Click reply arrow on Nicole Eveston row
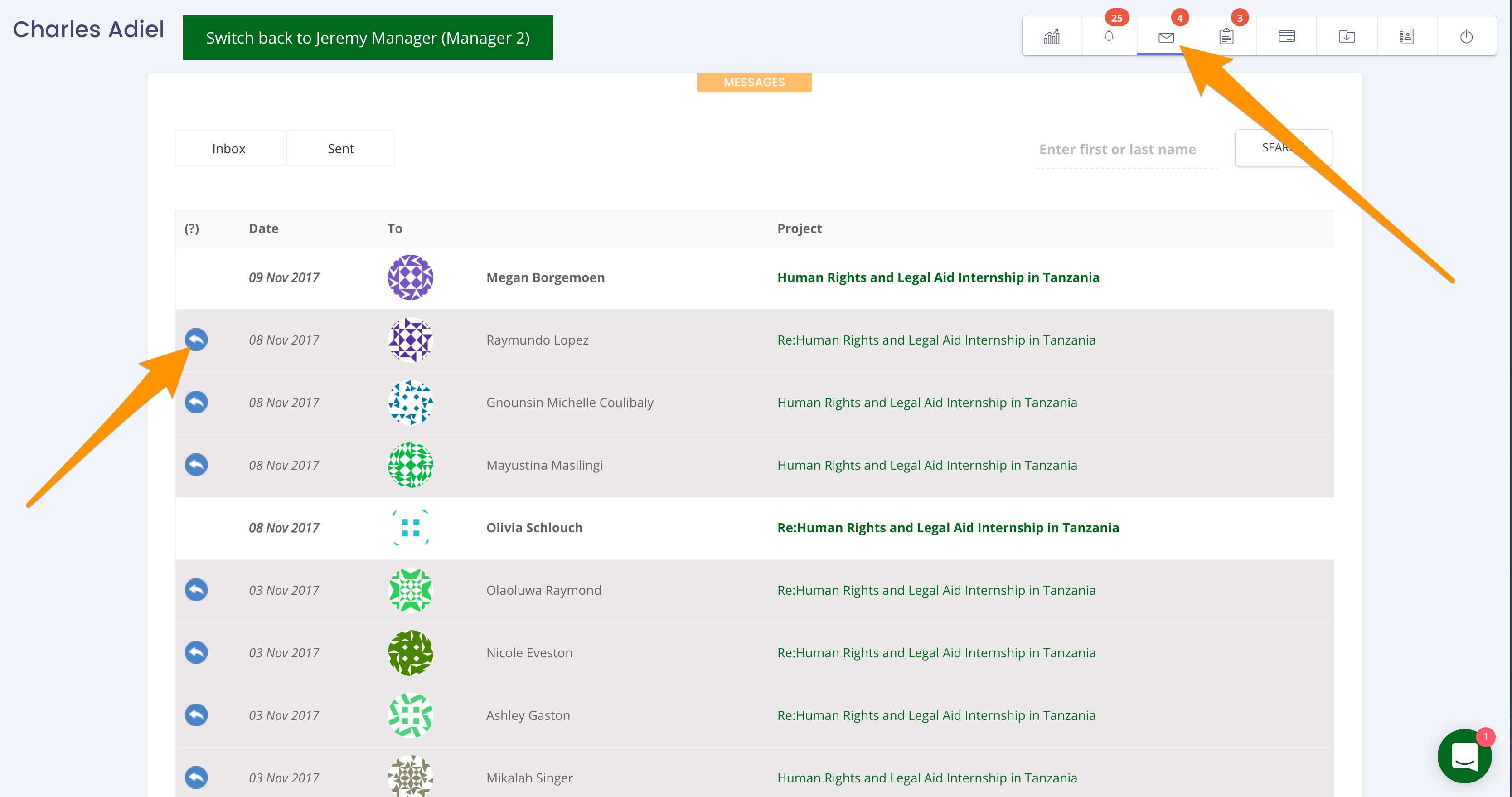 (x=196, y=652)
